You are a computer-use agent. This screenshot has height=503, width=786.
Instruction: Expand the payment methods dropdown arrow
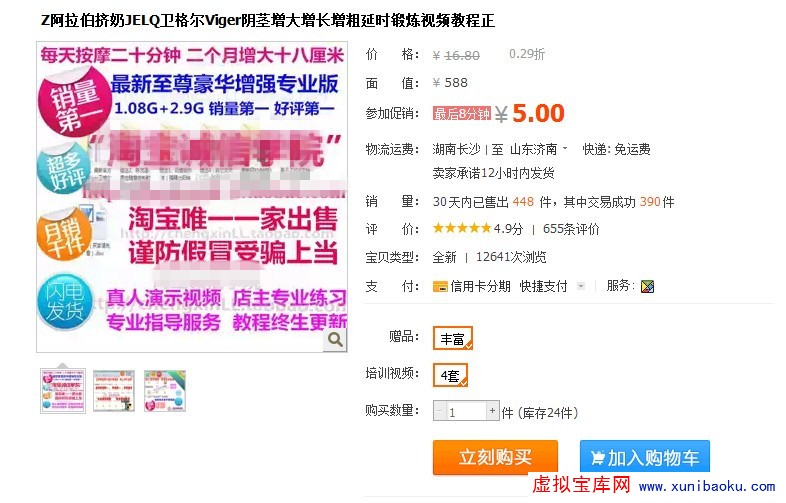(581, 286)
